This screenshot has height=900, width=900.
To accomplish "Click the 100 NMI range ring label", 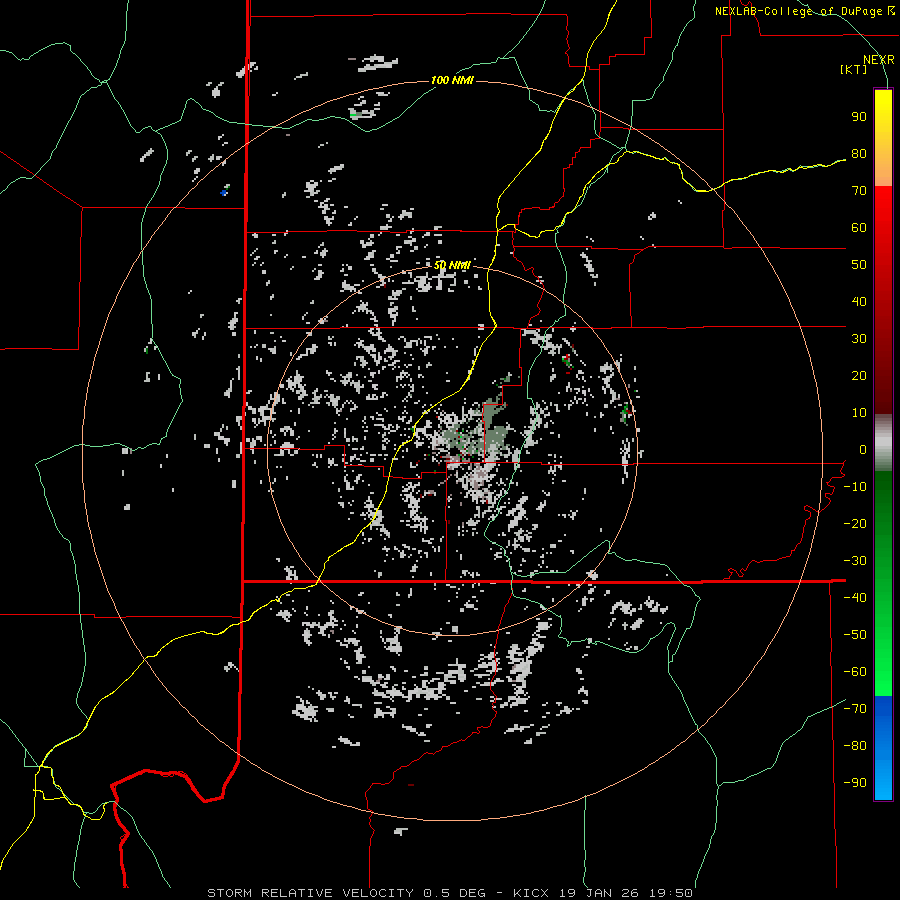I will (452, 80).
